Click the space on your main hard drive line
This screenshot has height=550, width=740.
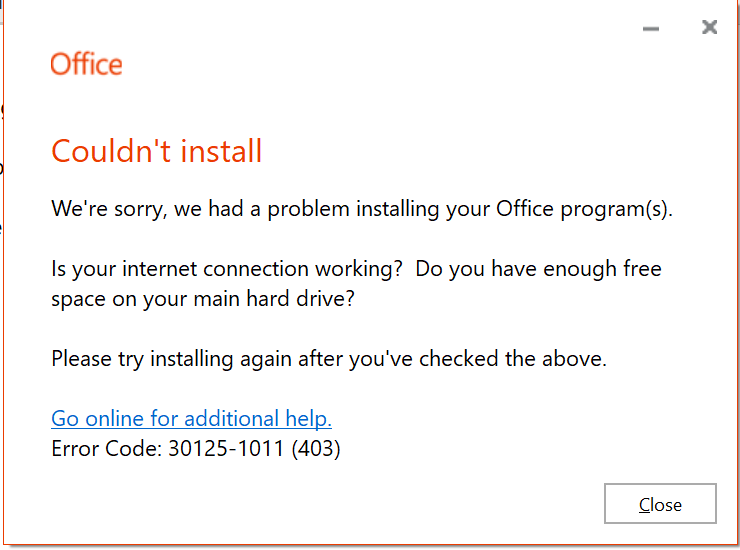(203, 299)
